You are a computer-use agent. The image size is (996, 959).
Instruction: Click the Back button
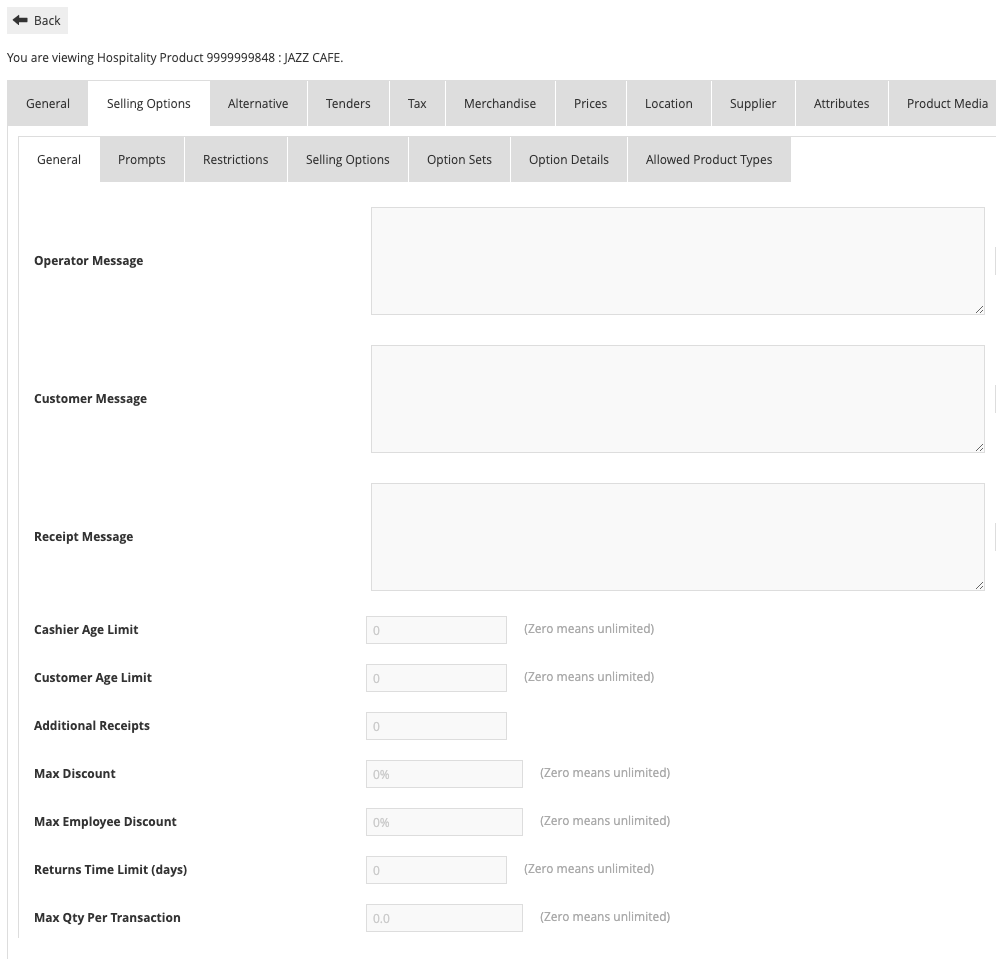click(37, 20)
